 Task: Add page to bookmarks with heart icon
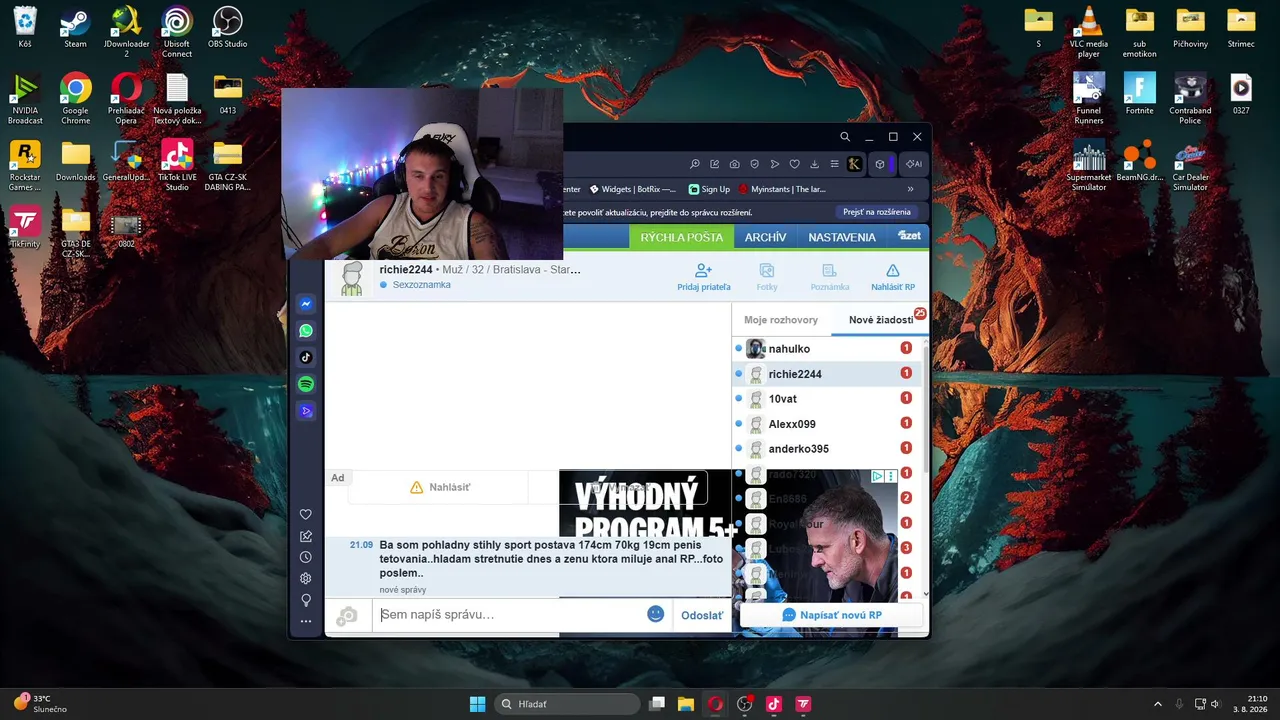coord(795,164)
